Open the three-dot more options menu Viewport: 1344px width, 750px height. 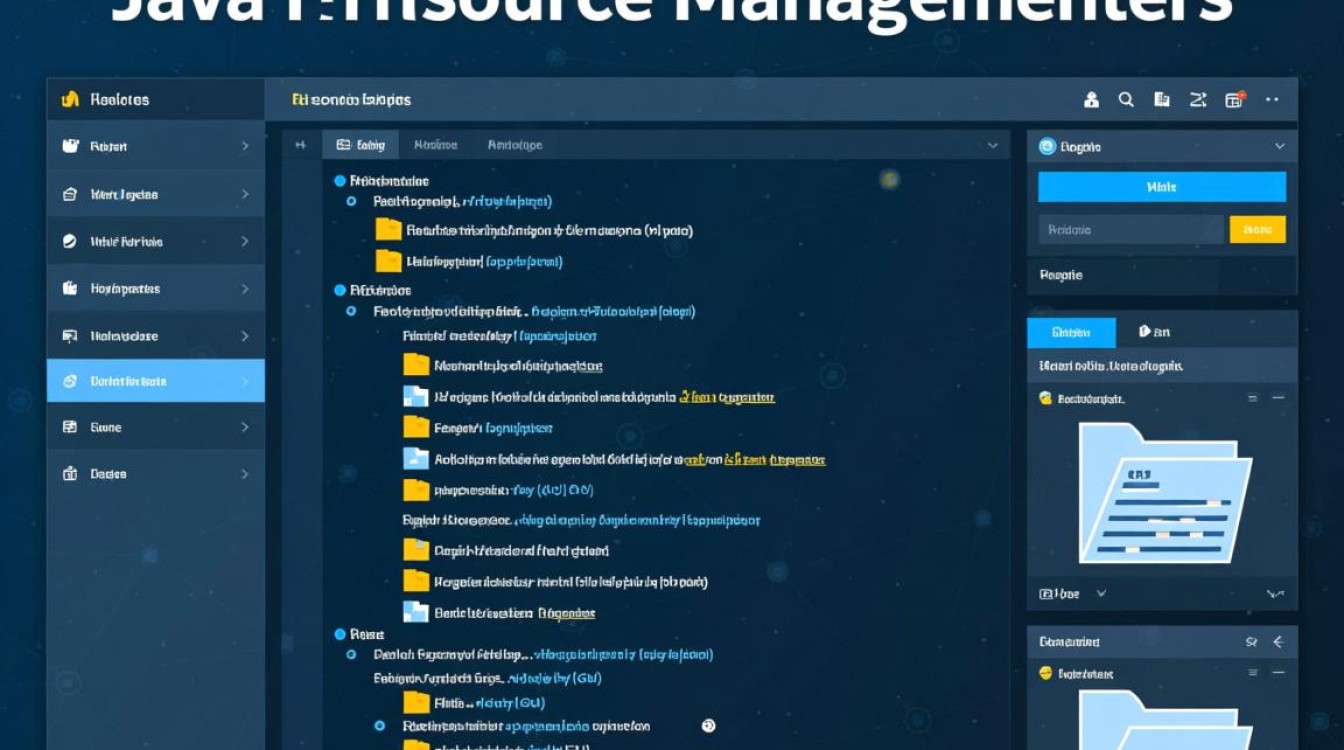point(1272,100)
